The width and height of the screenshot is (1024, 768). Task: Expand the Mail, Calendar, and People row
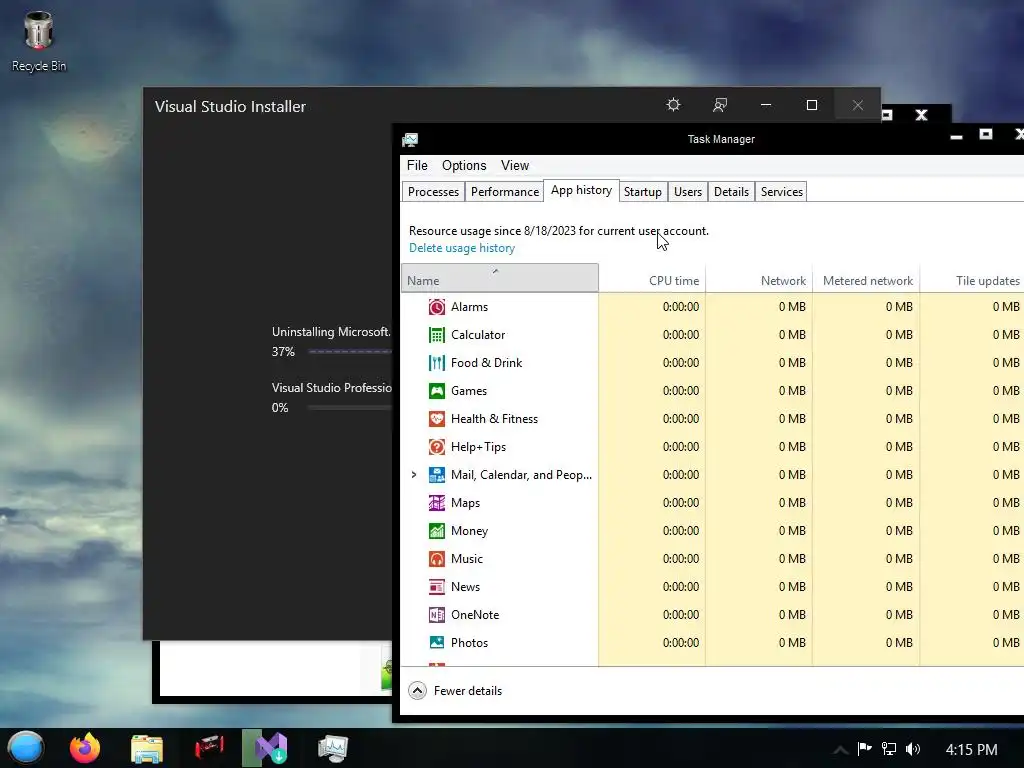click(414, 475)
